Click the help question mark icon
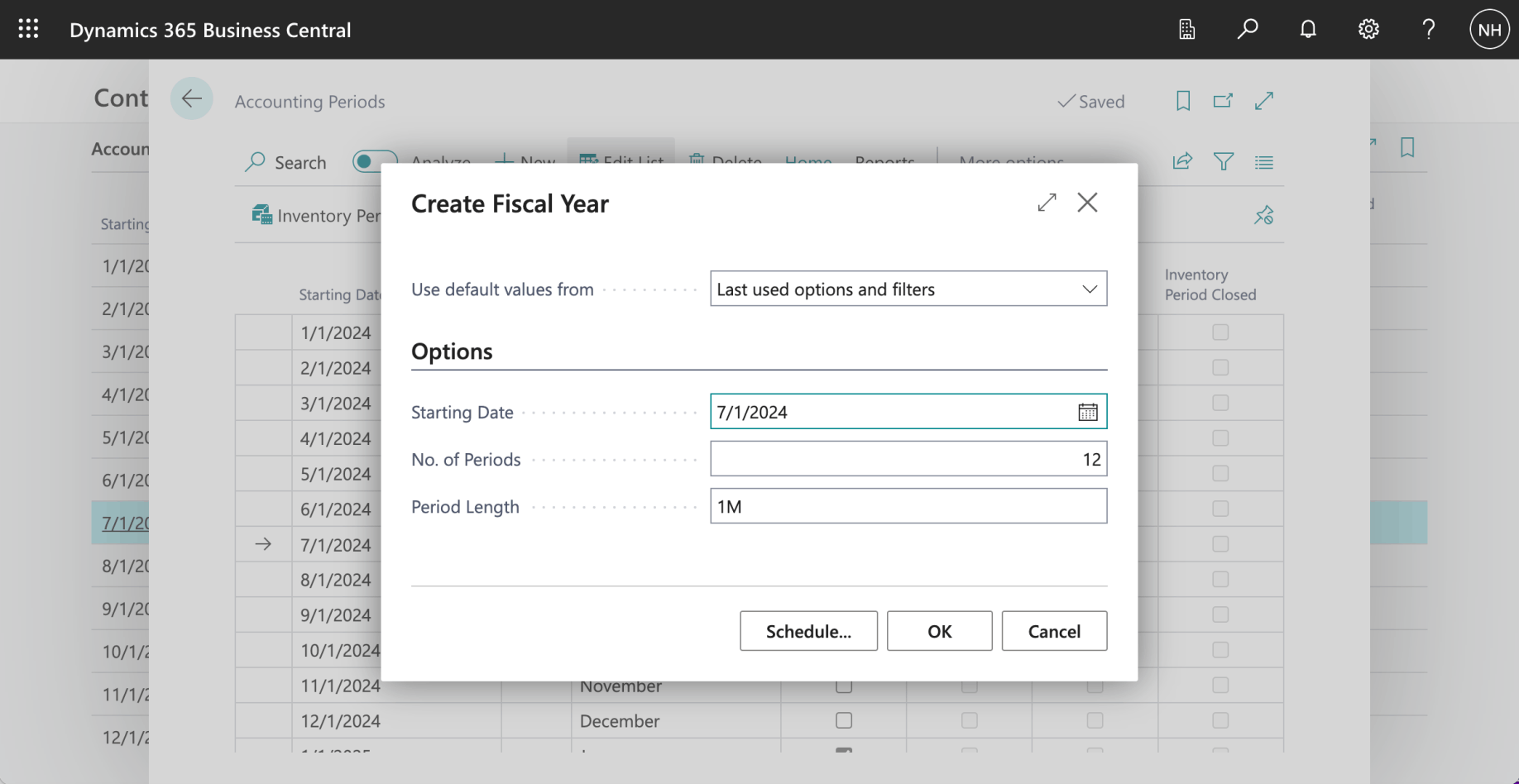The height and width of the screenshot is (784, 1519). [1429, 29]
